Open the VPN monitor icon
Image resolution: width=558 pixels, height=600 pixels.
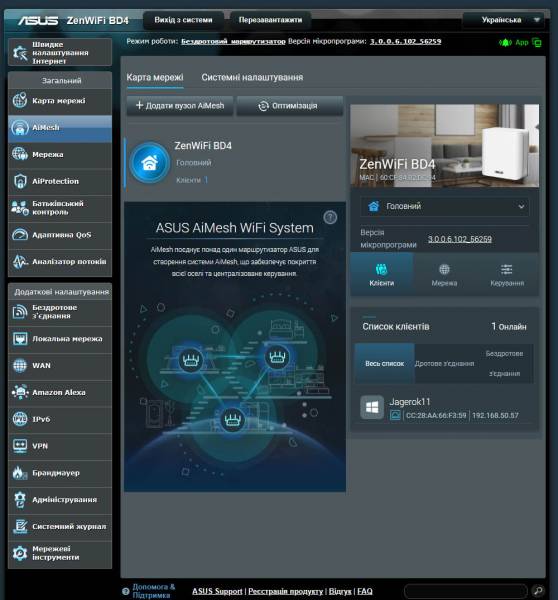click(20, 446)
